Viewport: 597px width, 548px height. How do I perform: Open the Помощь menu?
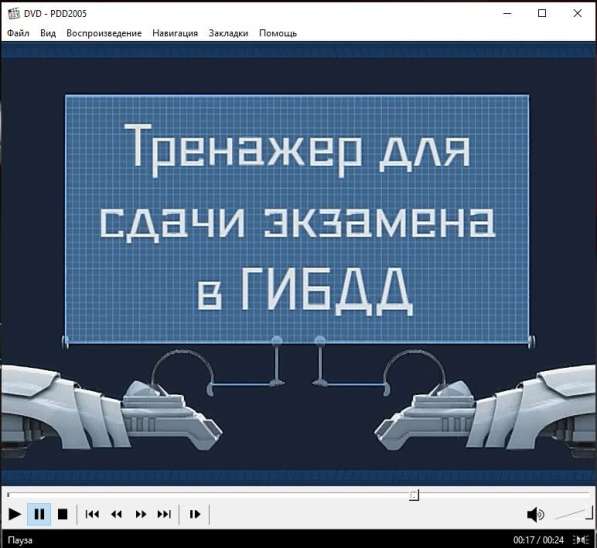point(278,33)
